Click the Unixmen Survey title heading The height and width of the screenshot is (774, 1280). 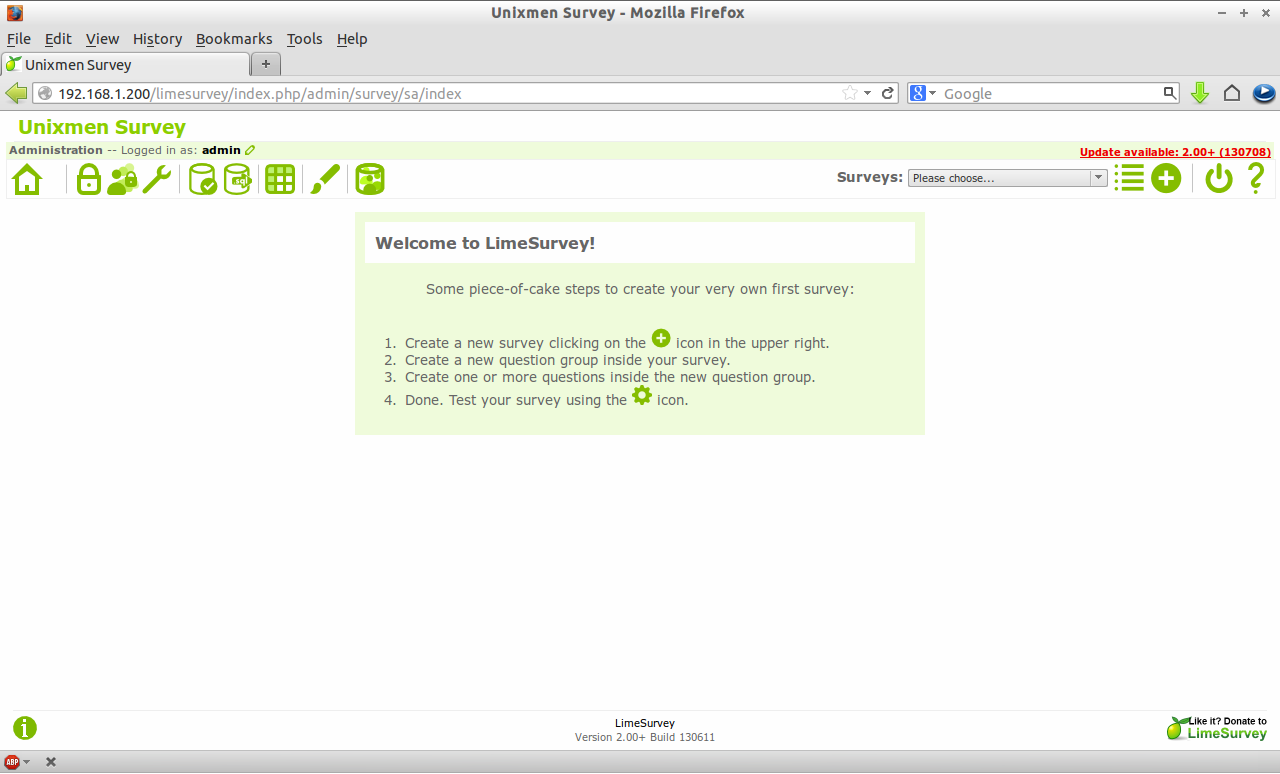point(102,127)
